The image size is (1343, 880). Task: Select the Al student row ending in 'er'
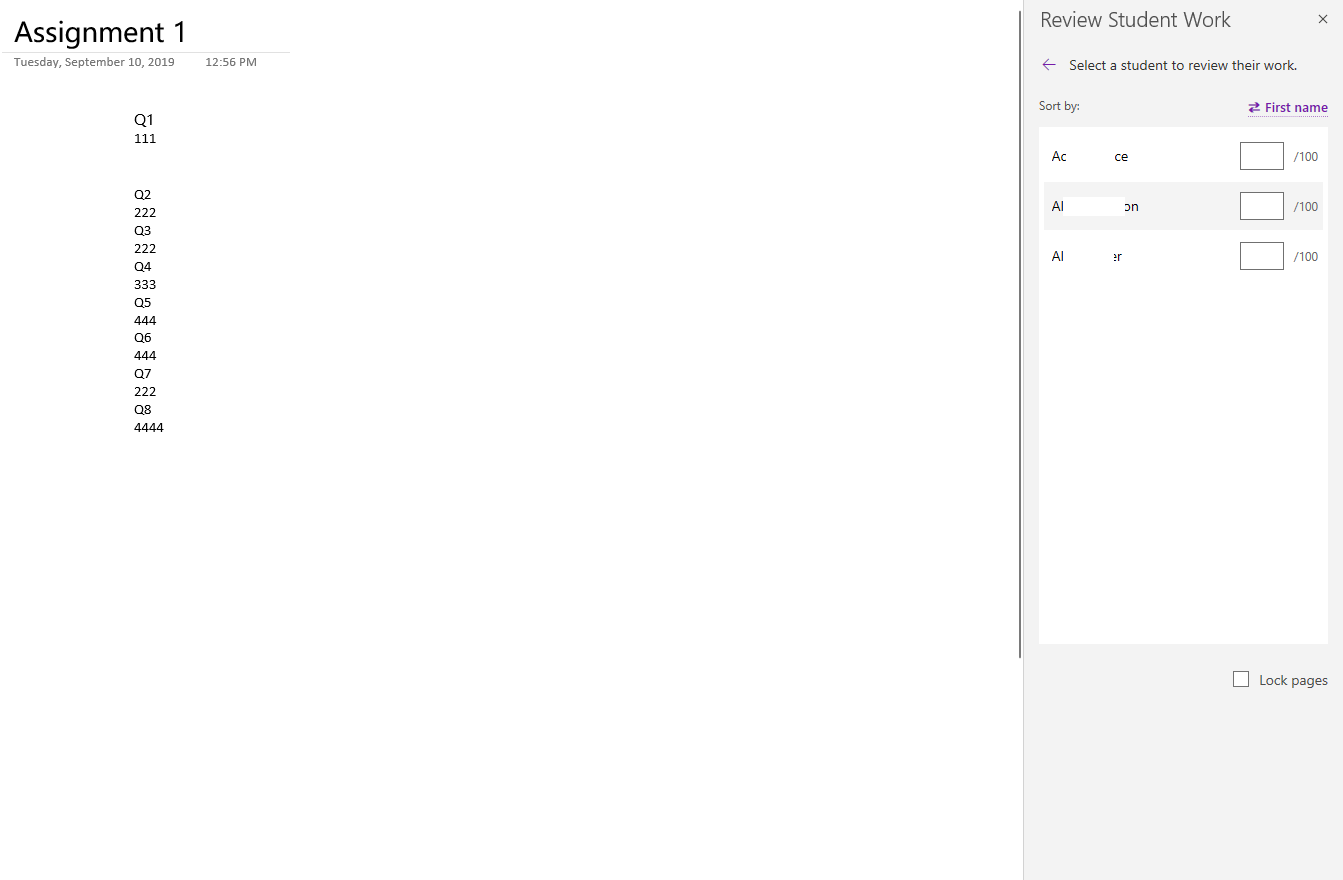coord(1184,256)
